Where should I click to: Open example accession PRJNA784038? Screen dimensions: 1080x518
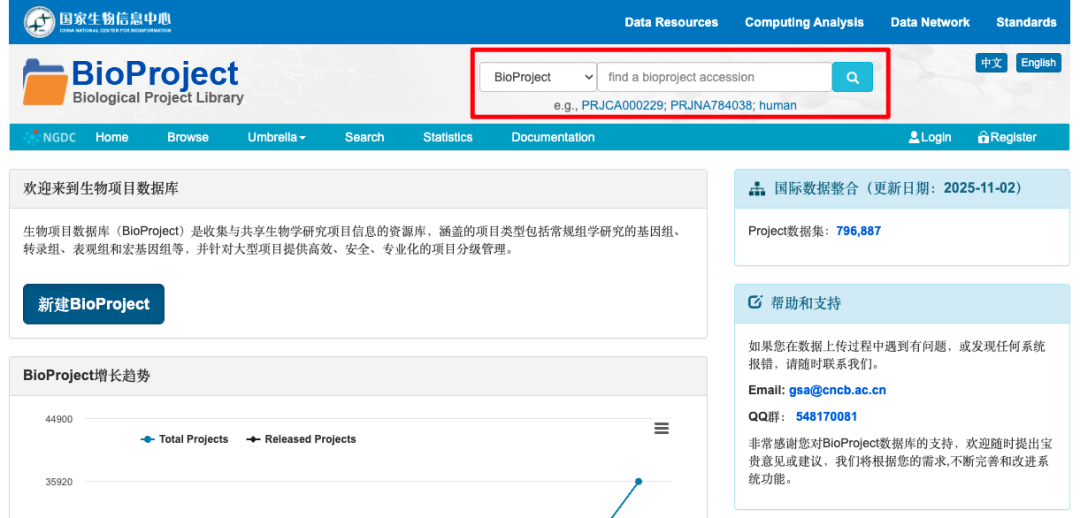pyautogui.click(x=711, y=105)
